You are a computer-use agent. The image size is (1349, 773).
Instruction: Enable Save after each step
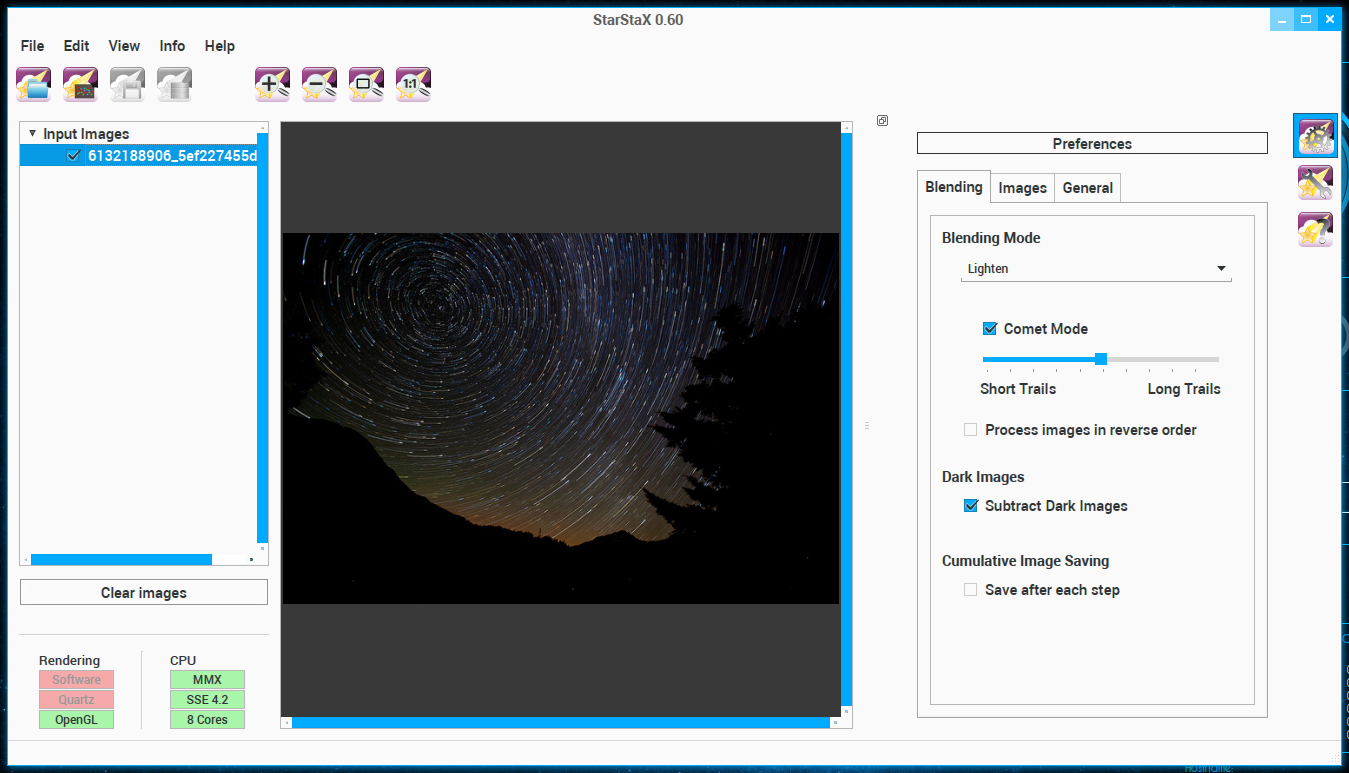point(970,590)
